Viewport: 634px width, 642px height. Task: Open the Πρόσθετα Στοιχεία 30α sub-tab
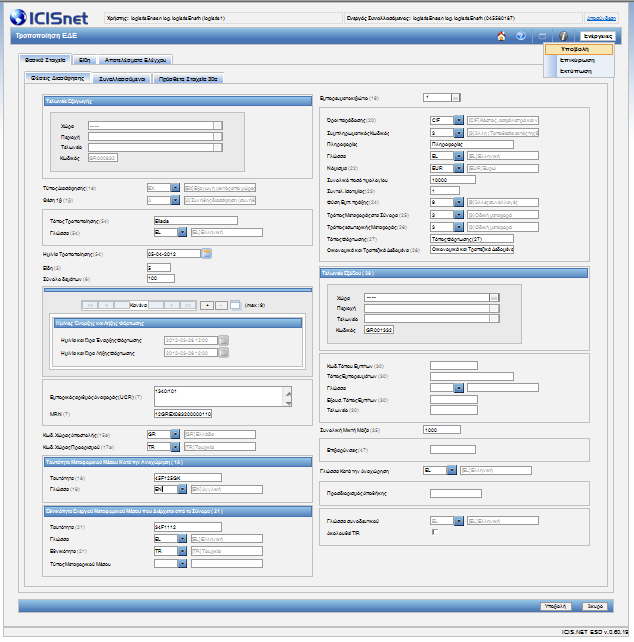(x=188, y=79)
